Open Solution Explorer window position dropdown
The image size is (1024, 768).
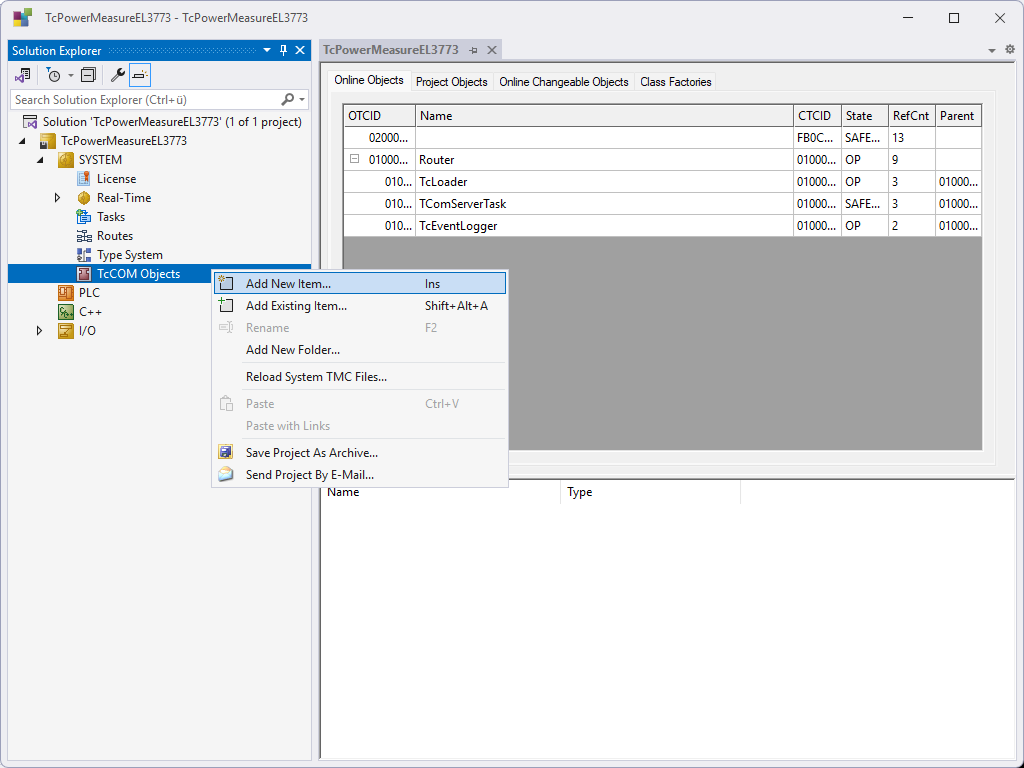pos(266,50)
